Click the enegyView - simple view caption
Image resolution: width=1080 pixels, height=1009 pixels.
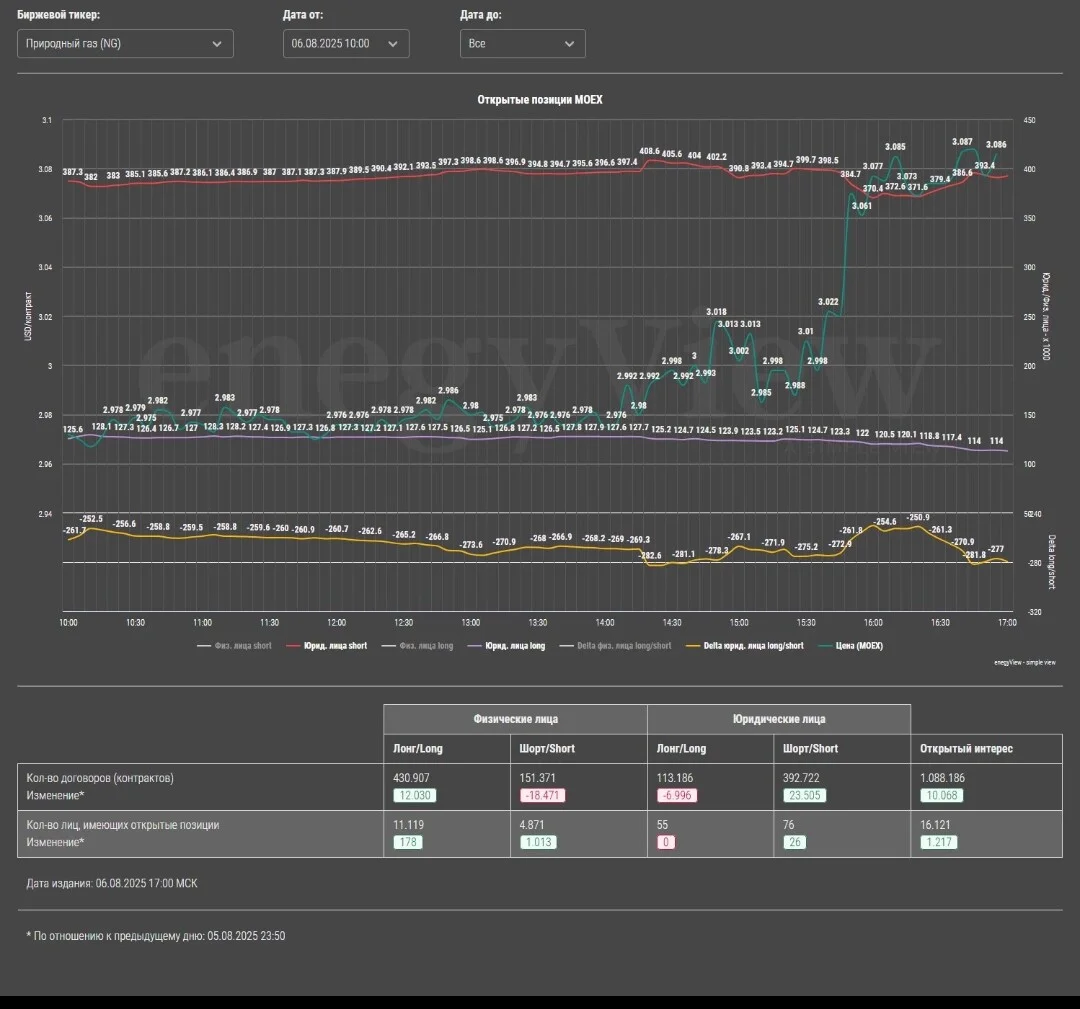click(1025, 663)
